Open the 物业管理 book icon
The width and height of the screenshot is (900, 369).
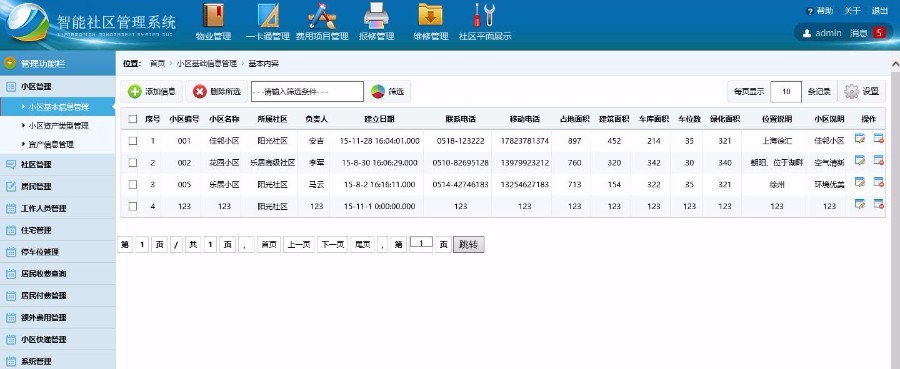[213, 16]
